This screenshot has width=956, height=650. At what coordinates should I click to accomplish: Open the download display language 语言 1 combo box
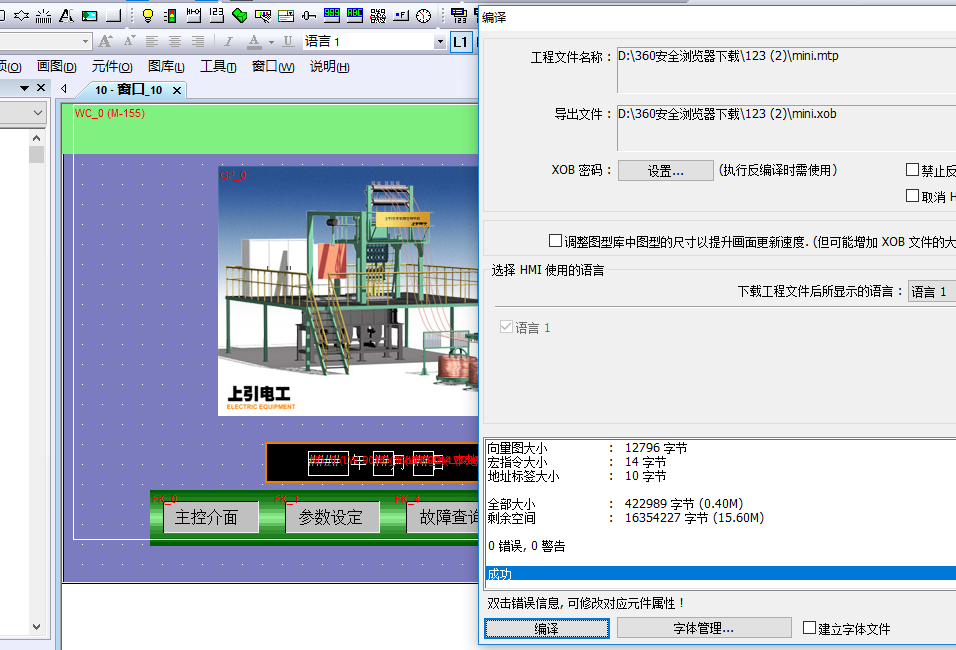pos(931,292)
